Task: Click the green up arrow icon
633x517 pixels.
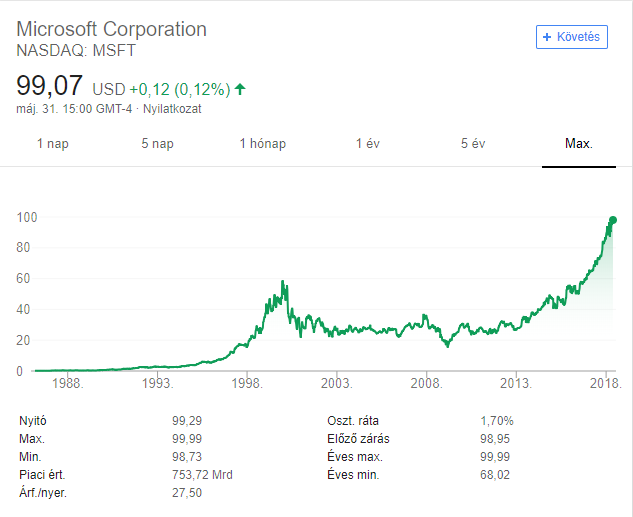Action: [240, 89]
